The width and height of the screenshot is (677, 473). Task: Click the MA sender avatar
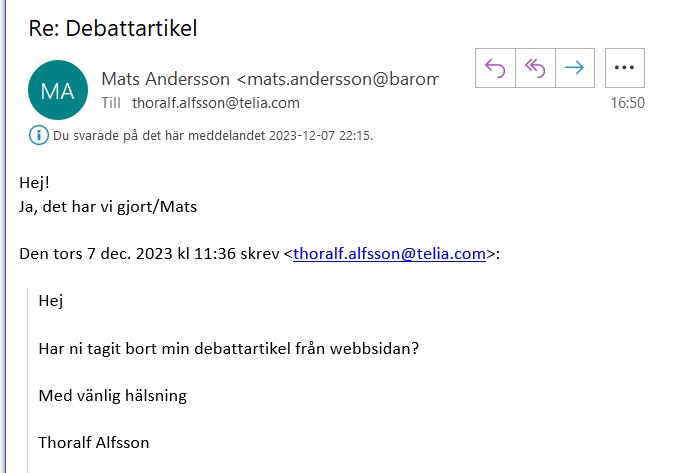pyautogui.click(x=56, y=90)
